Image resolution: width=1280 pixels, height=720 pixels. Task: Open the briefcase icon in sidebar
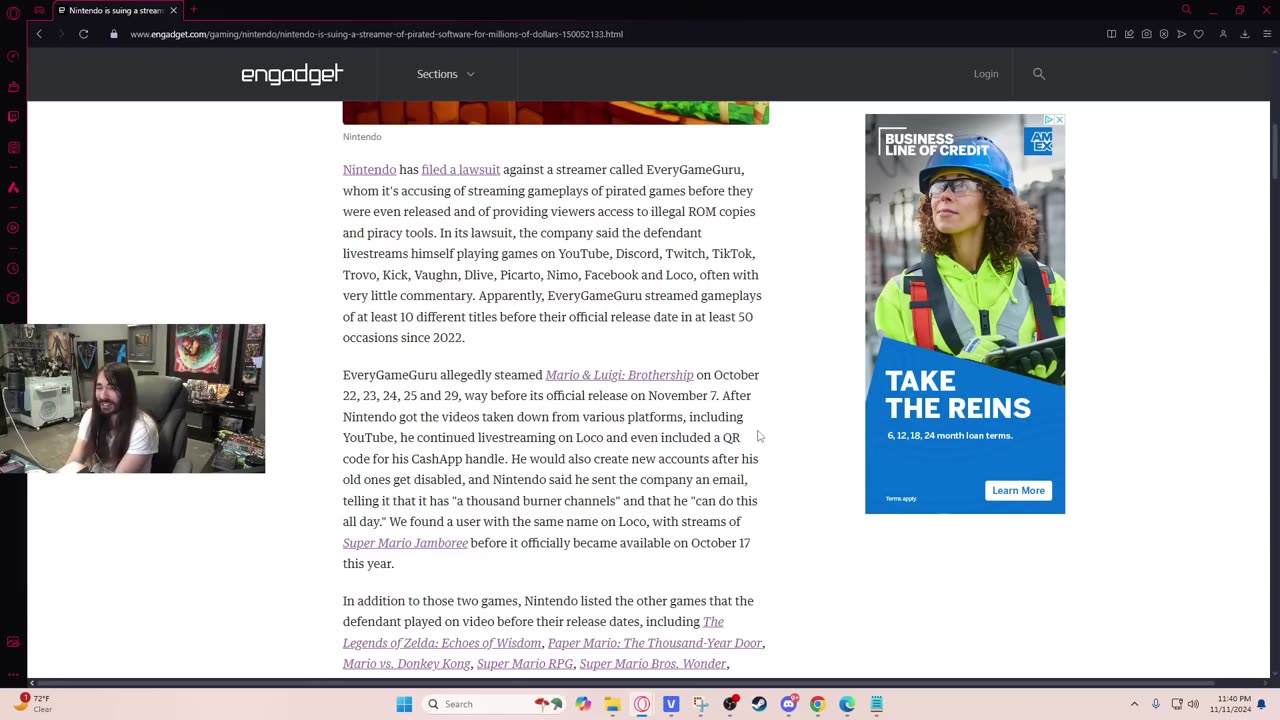click(x=13, y=87)
